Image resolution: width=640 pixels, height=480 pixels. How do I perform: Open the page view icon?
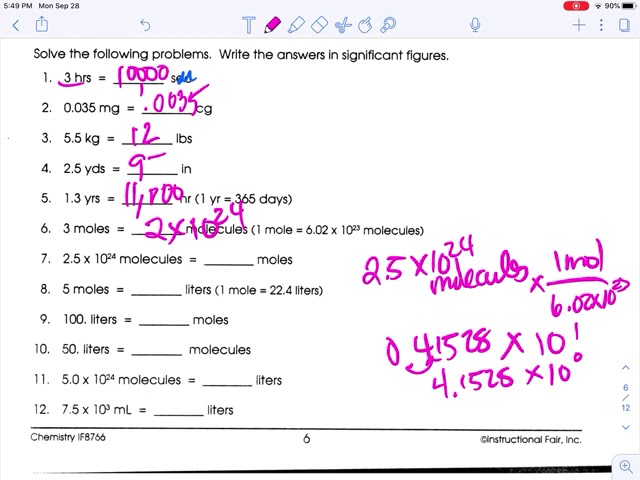624,25
